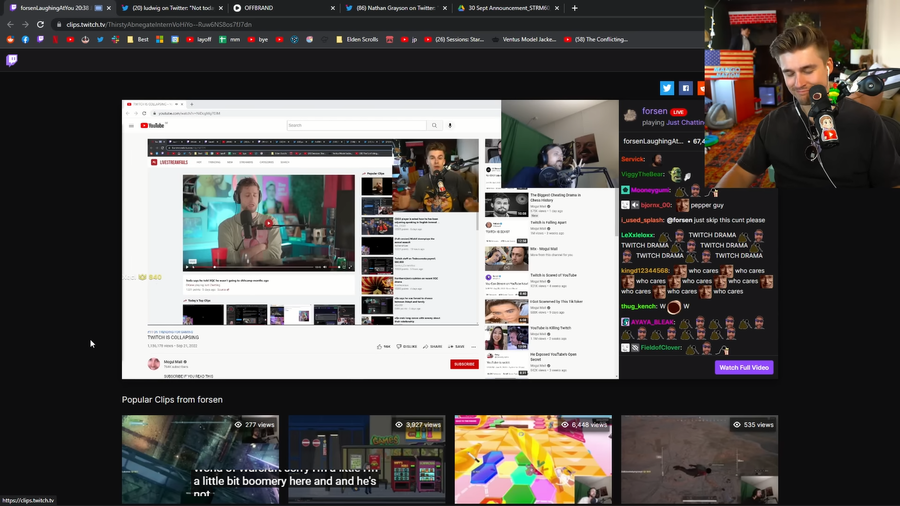Share the clip on Twitter
Screen dimensions: 900x506
(x=667, y=88)
